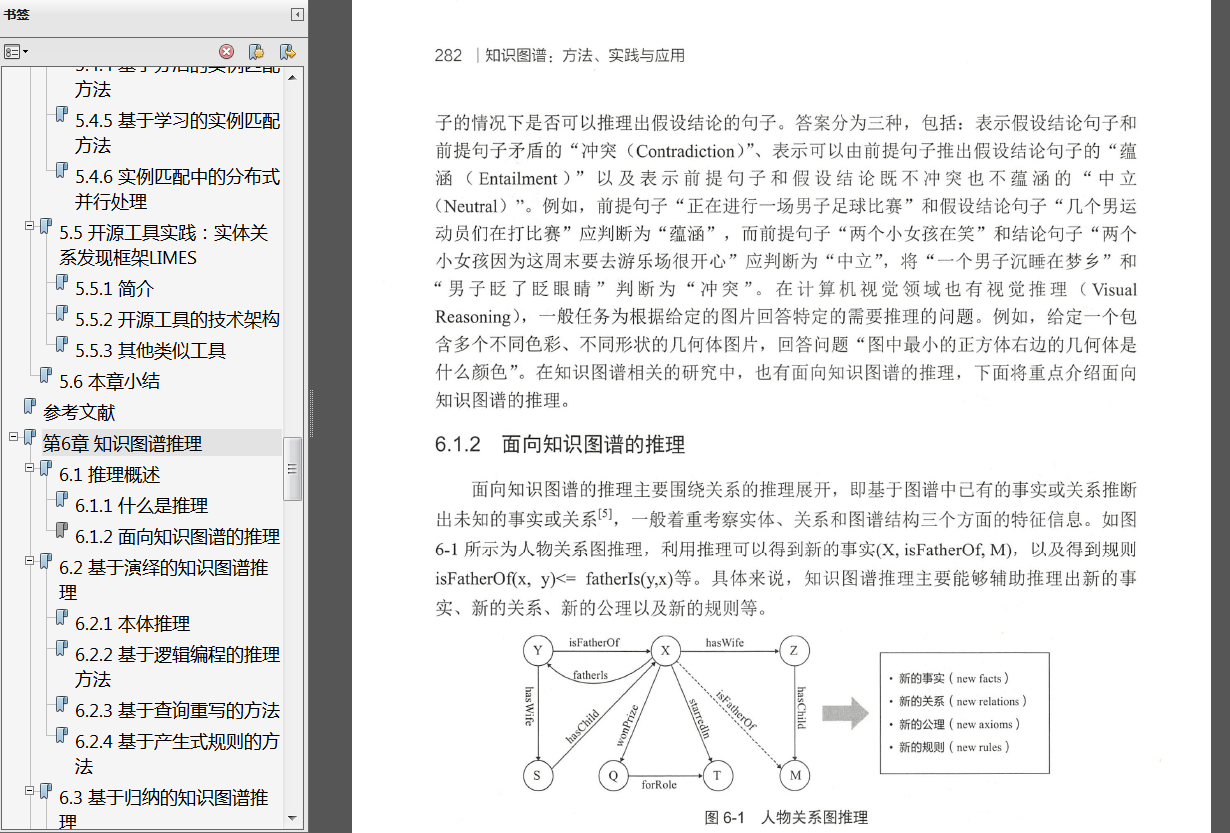Open bookmark 6.2.3 基于查询重写的方法
The image size is (1230, 833).
[178, 710]
